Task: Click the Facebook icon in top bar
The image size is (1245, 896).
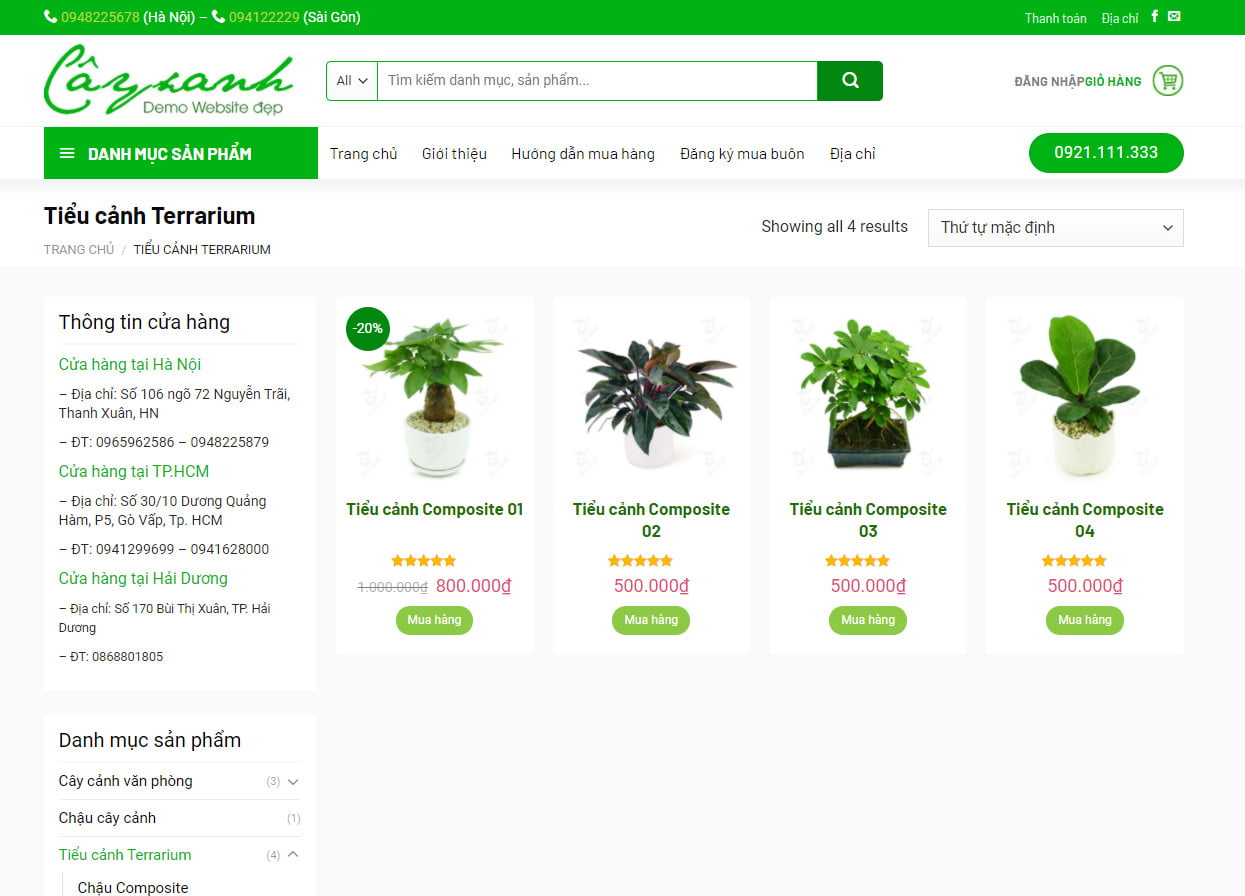Action: [1155, 17]
